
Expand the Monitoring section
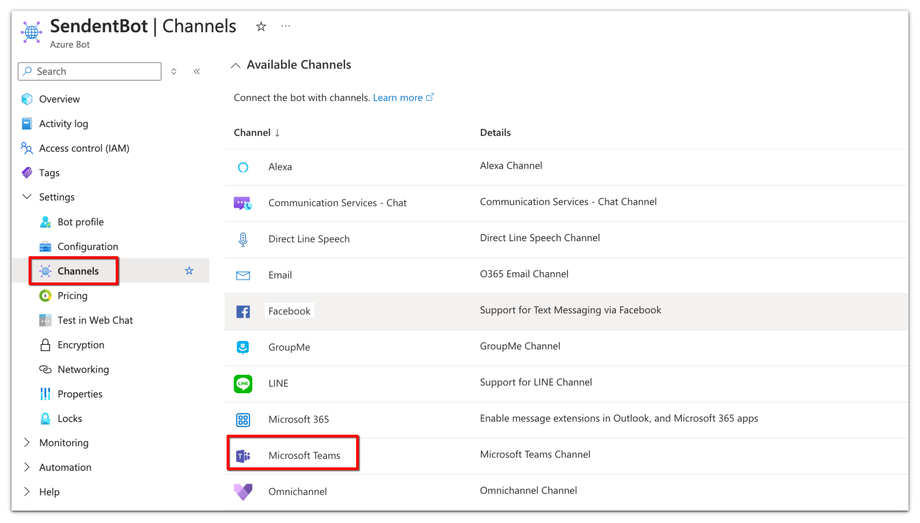[x=27, y=443]
